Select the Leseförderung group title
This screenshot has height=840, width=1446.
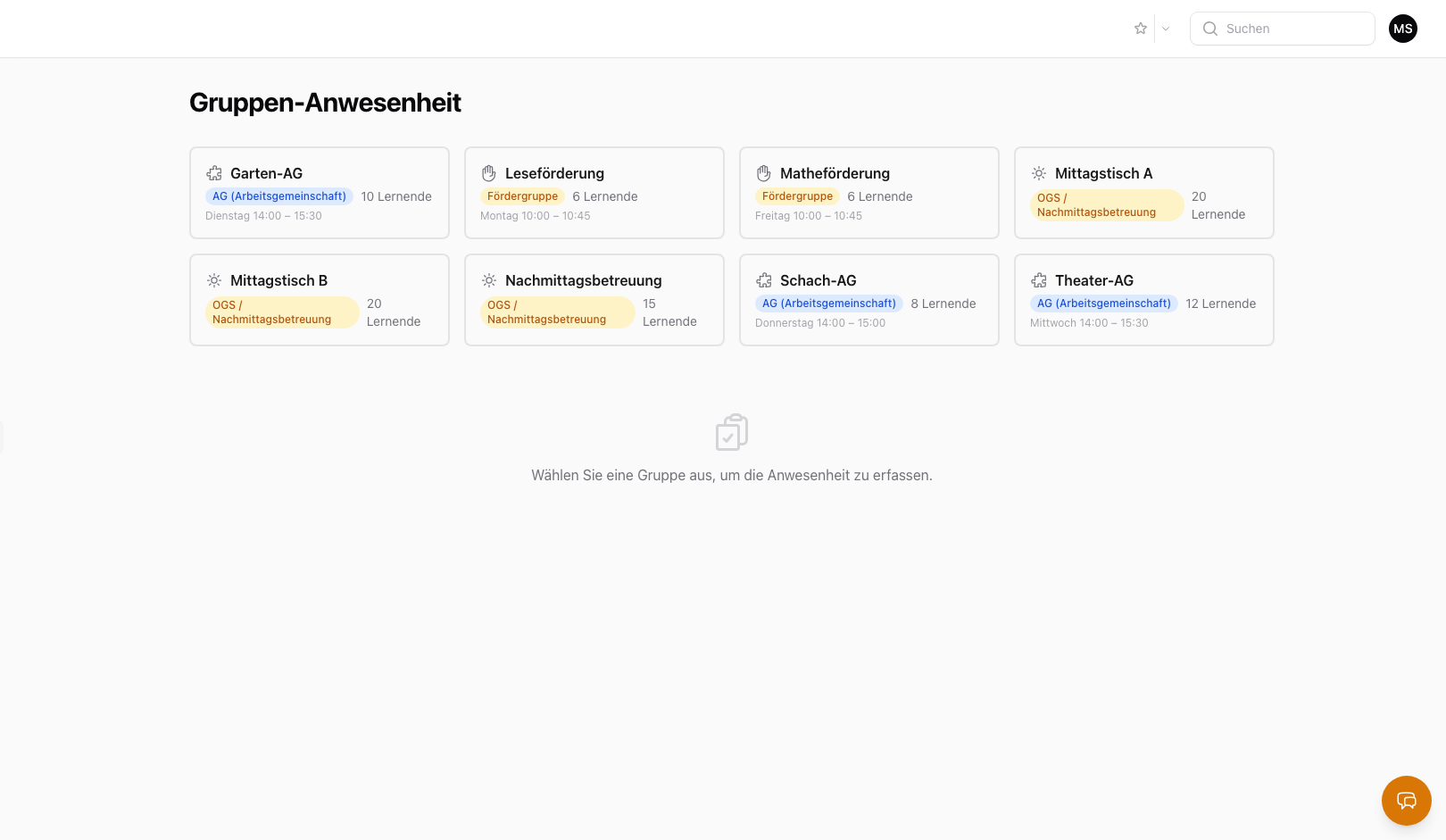(554, 173)
